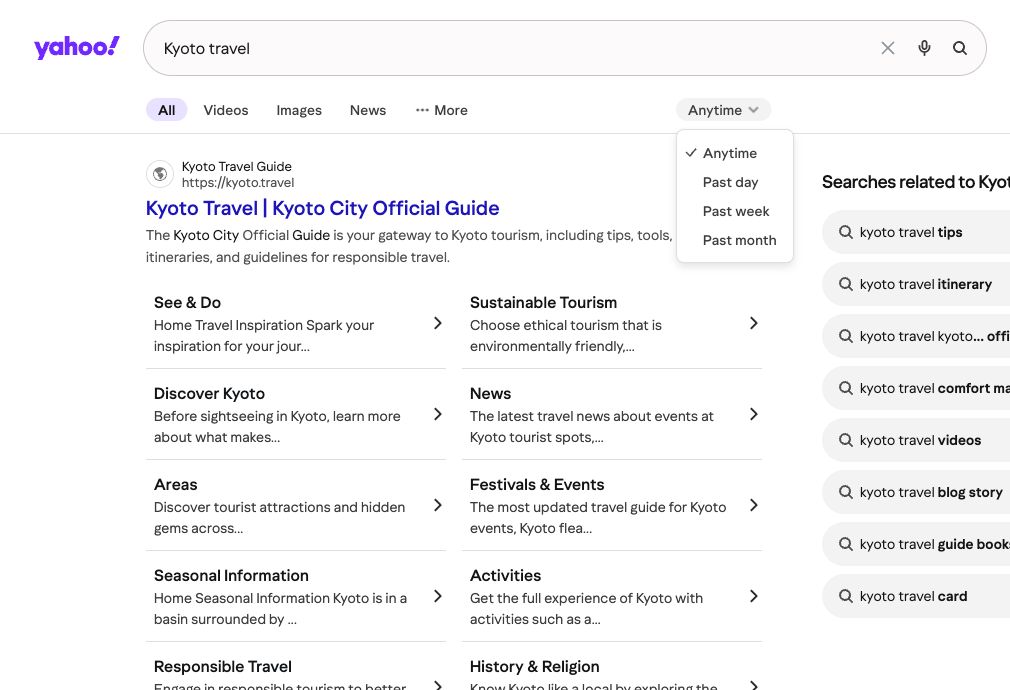Select the All results tab

(167, 110)
